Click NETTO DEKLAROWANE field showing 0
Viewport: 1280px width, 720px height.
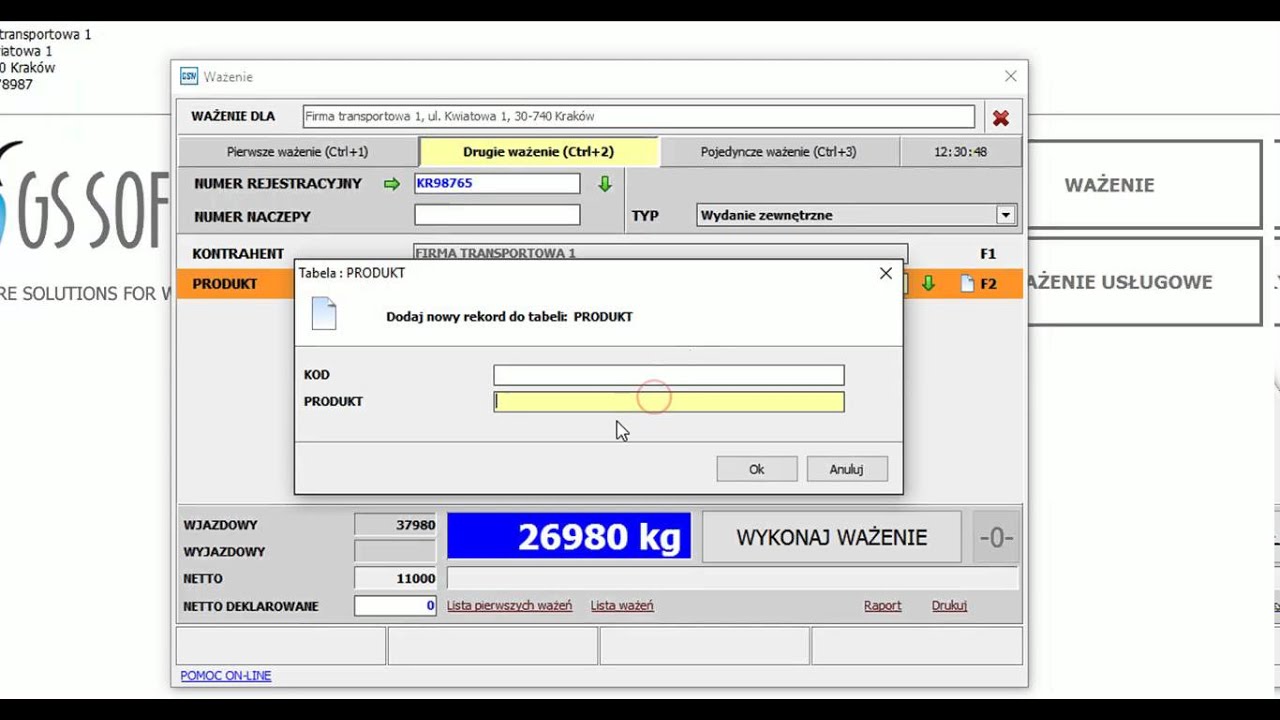click(x=395, y=606)
